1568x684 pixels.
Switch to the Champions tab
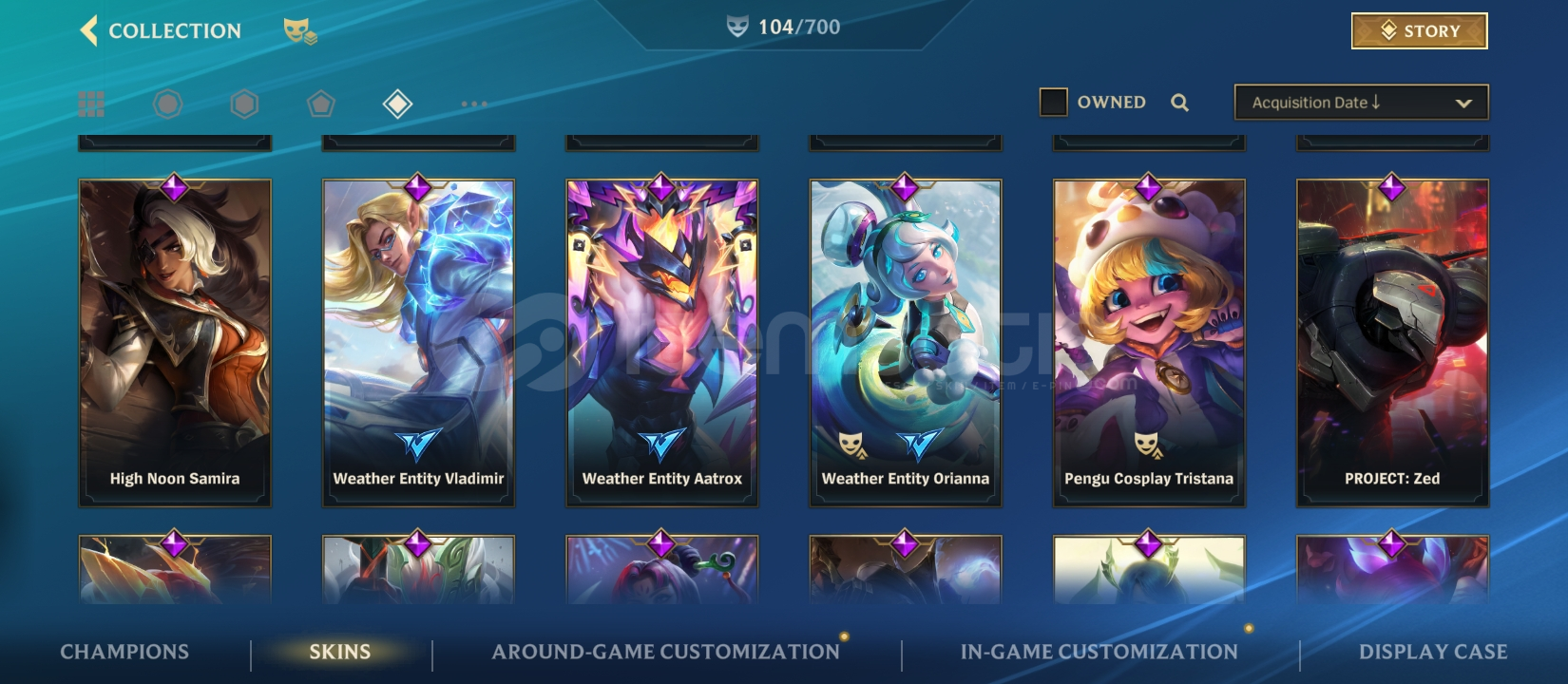pyautogui.click(x=124, y=652)
